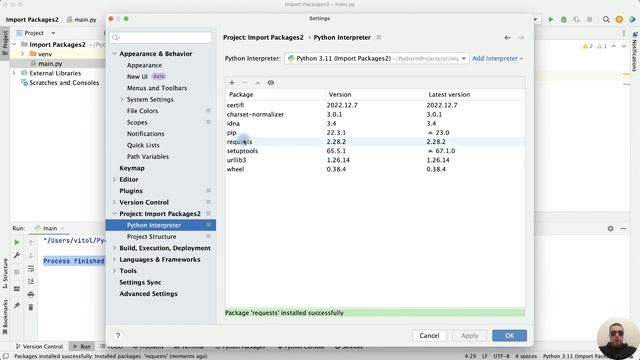Expand the Editor settings section

point(115,179)
